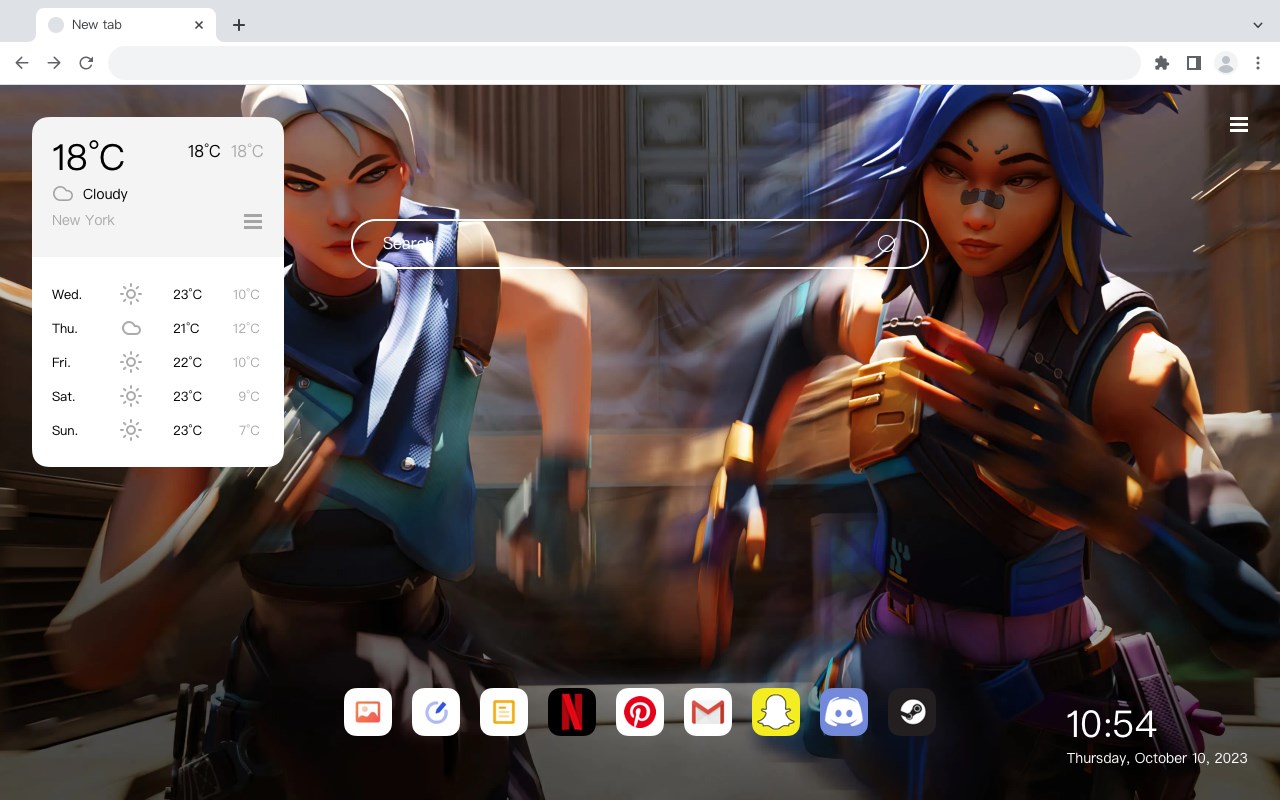Toggle the browser side panel

[1193, 63]
